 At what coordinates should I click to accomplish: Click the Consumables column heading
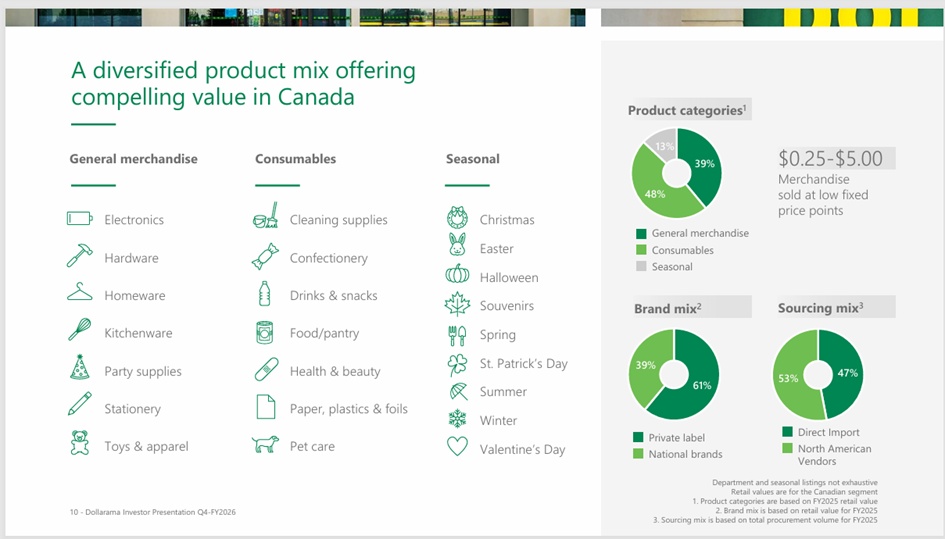click(x=295, y=159)
